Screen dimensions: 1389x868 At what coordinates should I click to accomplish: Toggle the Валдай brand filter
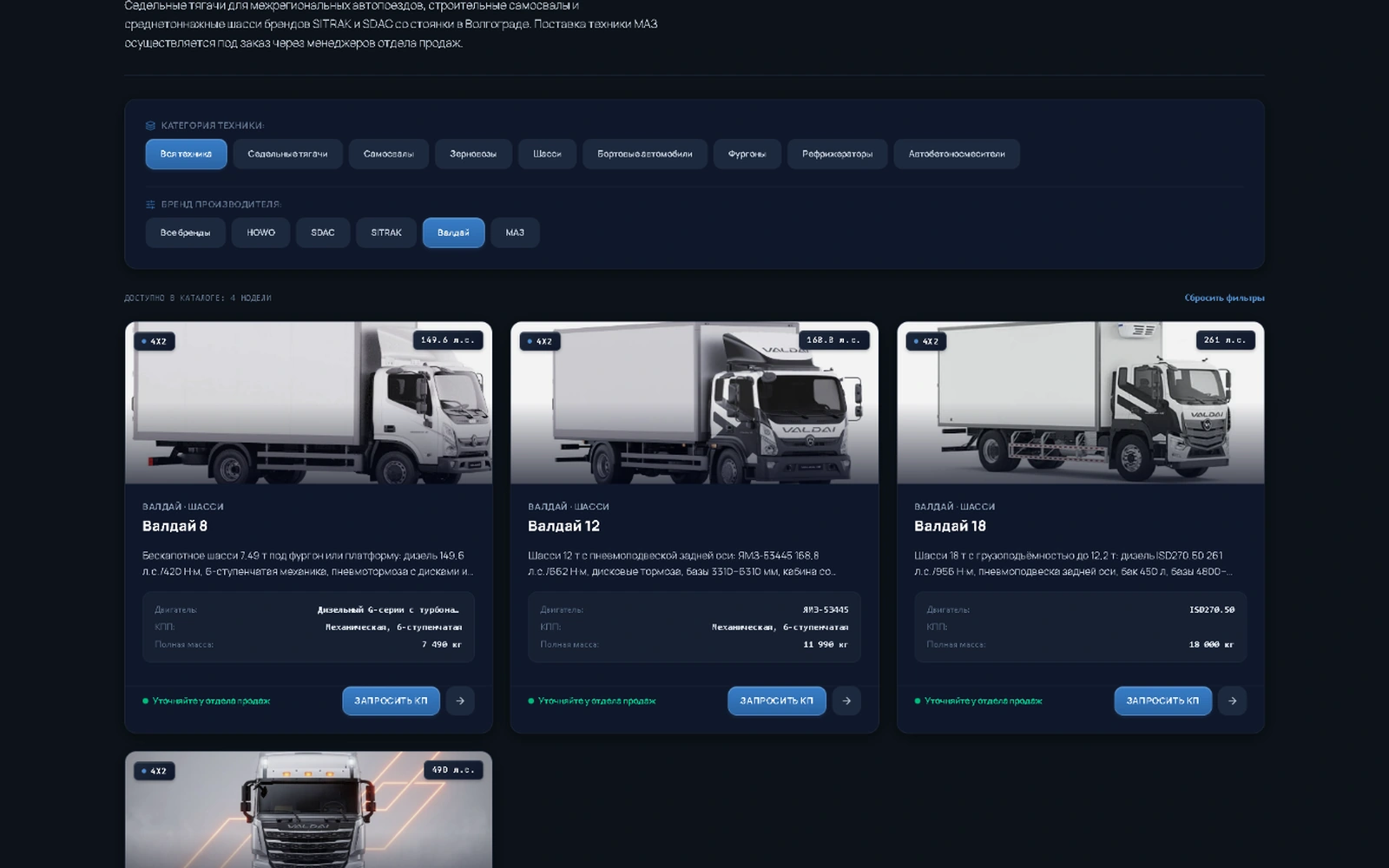[x=453, y=233]
